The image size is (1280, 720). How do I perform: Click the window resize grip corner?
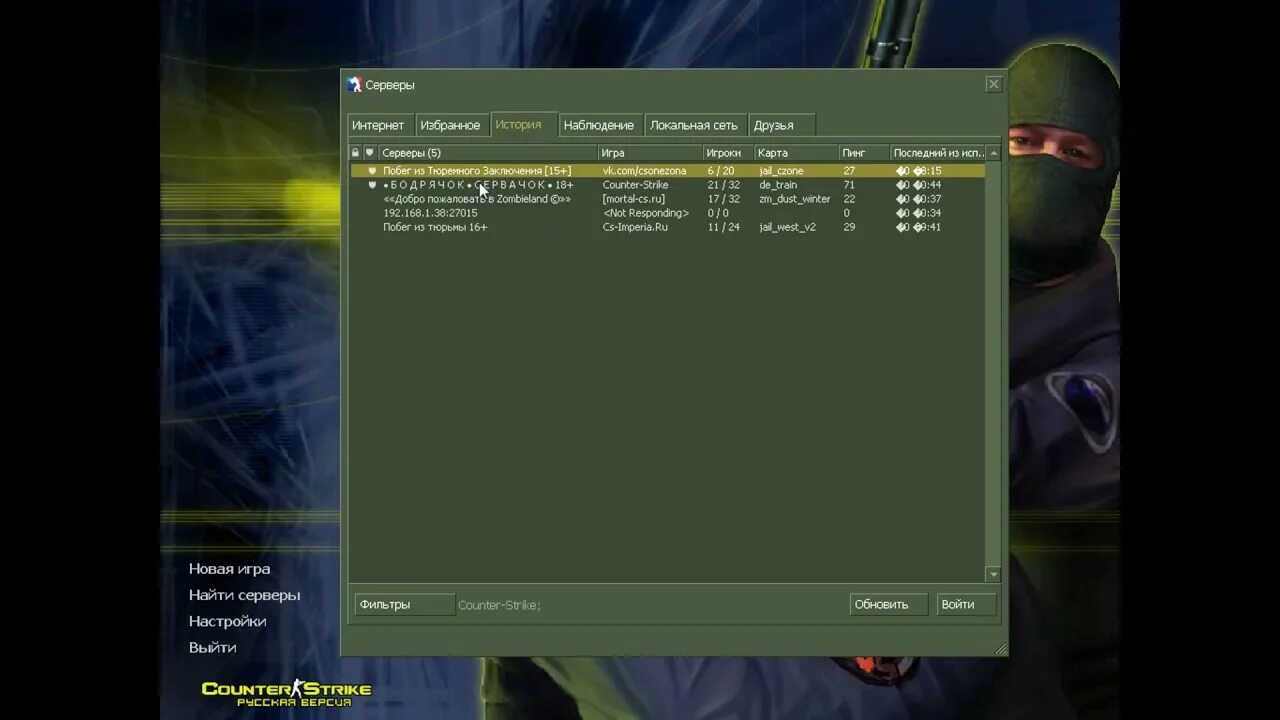tap(999, 649)
